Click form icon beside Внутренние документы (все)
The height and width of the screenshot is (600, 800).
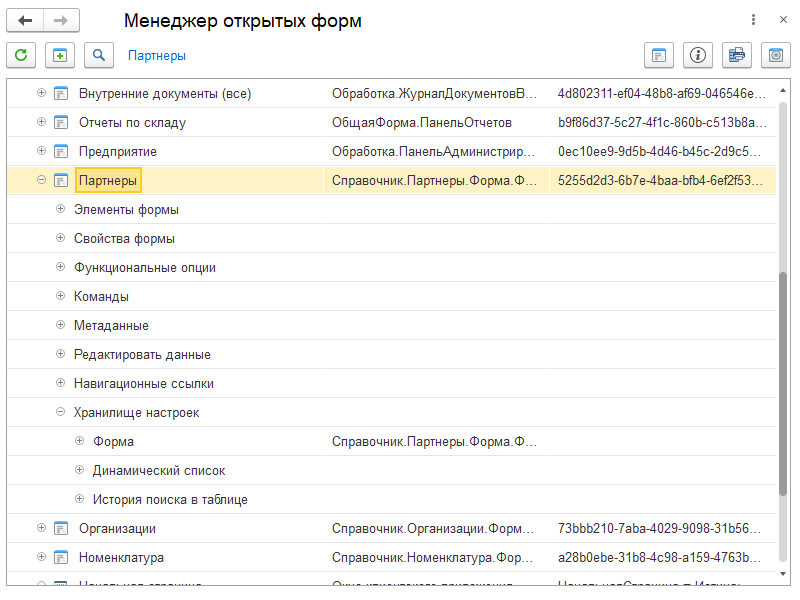(x=61, y=93)
